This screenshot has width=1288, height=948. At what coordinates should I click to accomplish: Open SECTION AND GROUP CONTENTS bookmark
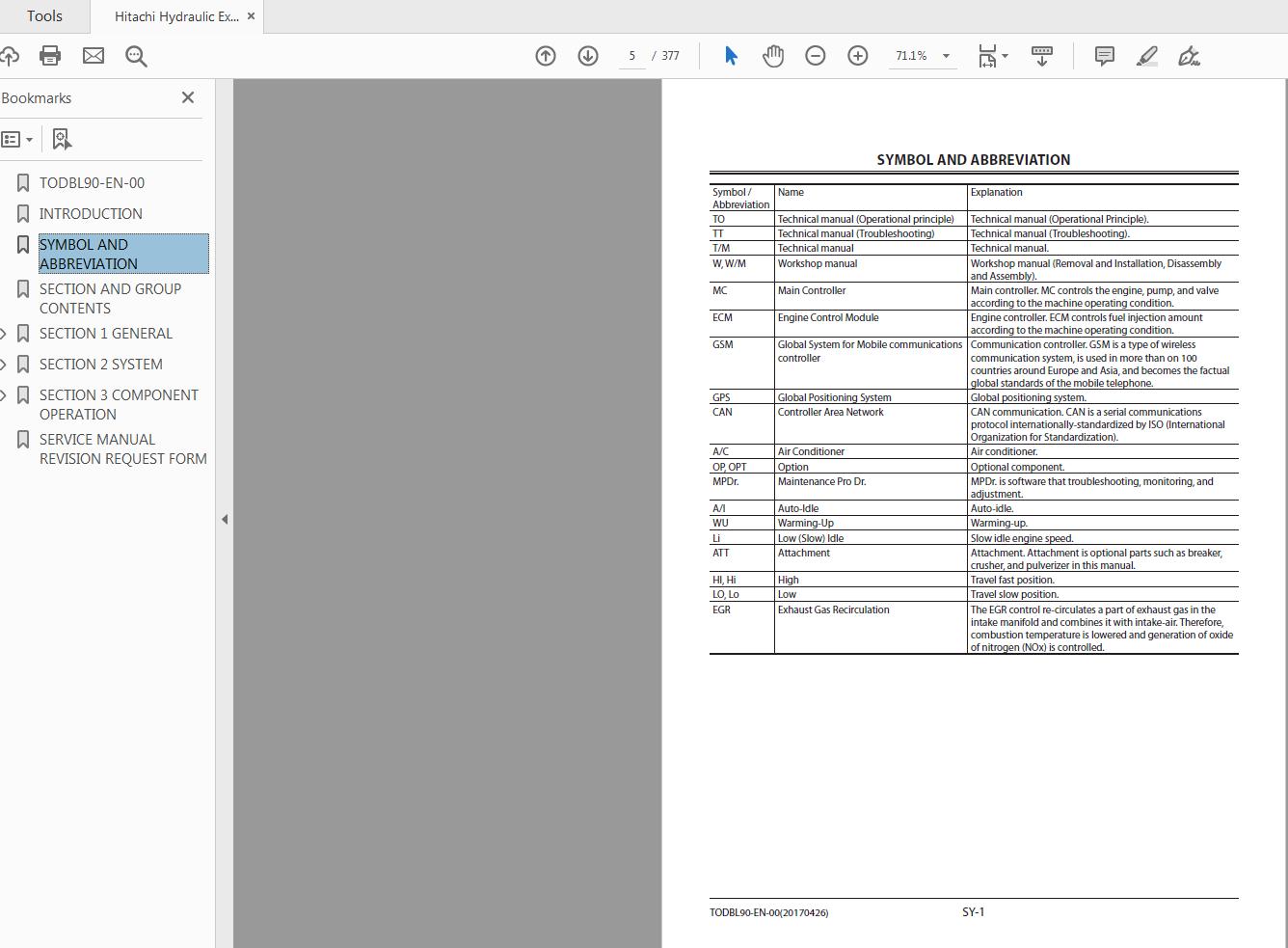tap(110, 298)
